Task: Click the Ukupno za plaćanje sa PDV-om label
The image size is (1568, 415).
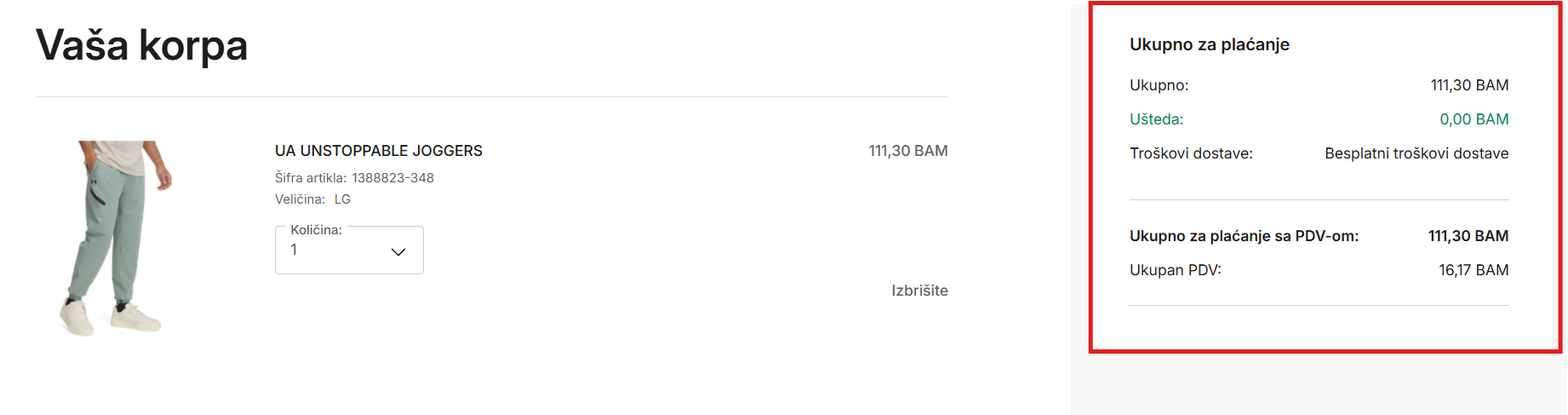Action: pyautogui.click(x=1244, y=236)
